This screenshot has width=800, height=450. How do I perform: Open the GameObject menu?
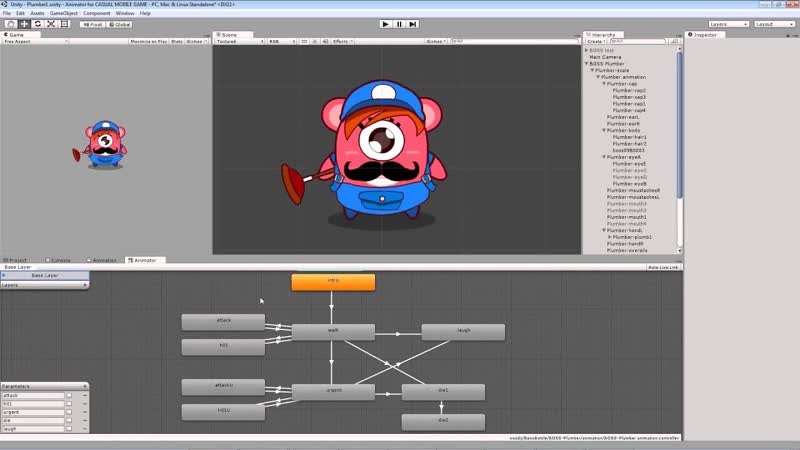tap(64, 13)
